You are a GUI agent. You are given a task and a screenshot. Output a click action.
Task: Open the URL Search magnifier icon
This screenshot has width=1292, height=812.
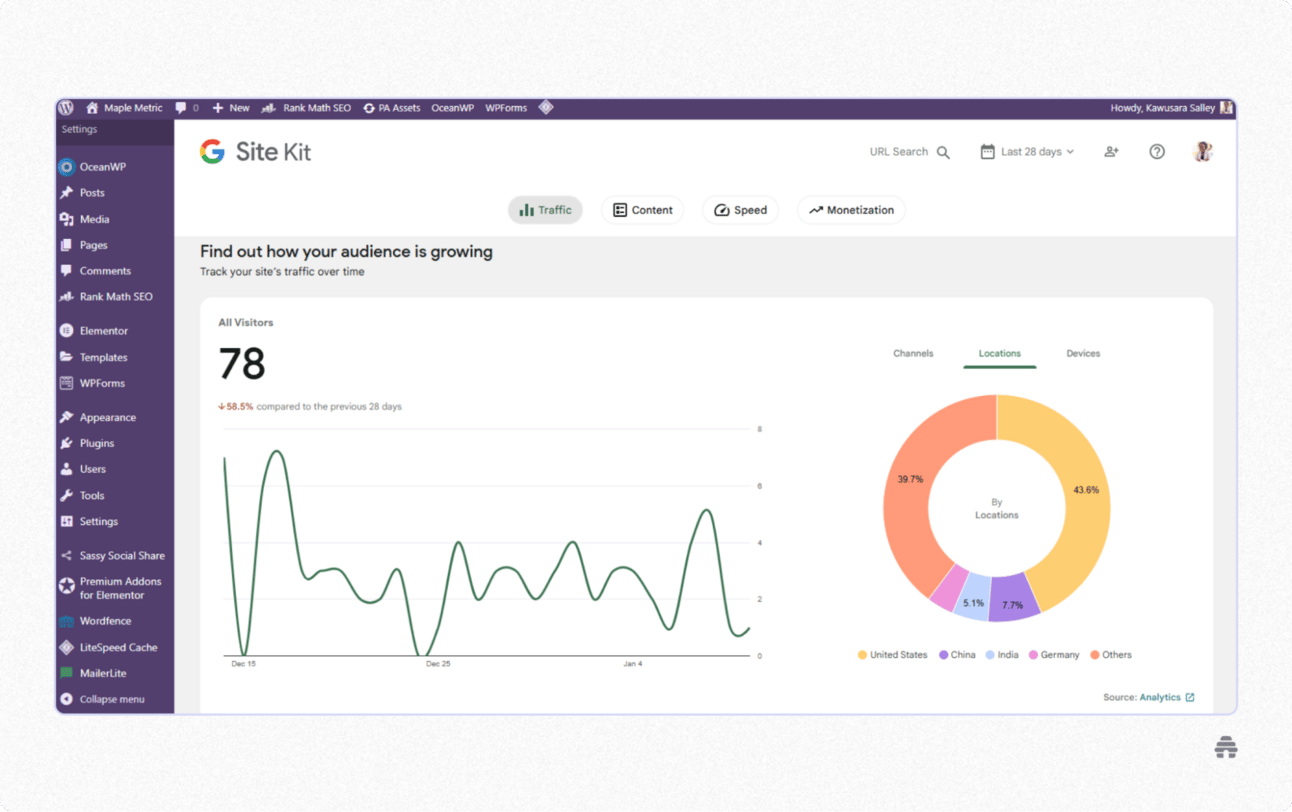pyautogui.click(x=941, y=151)
